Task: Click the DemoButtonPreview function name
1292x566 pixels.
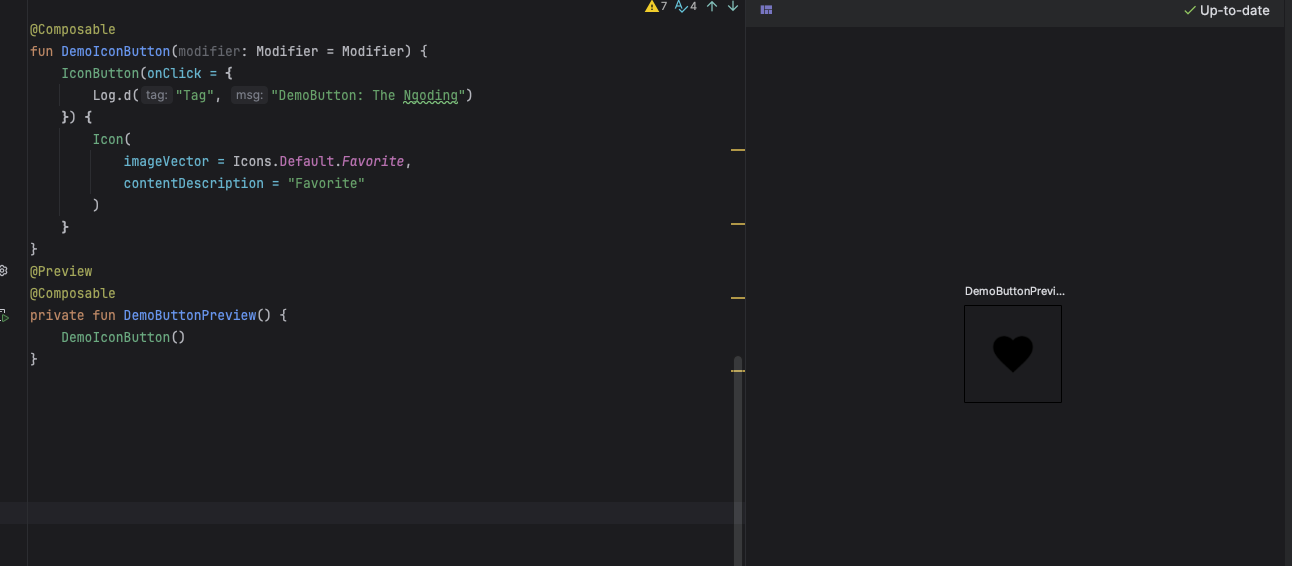Action: click(x=190, y=315)
